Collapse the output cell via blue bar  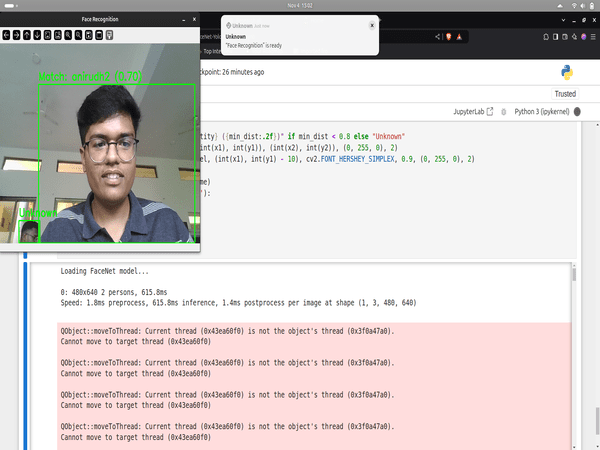point(25,356)
